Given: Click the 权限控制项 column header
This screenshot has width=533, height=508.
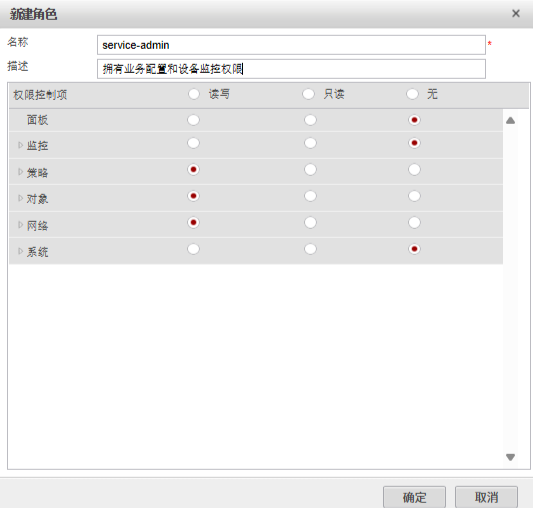Looking at the screenshot, I should [40, 95].
